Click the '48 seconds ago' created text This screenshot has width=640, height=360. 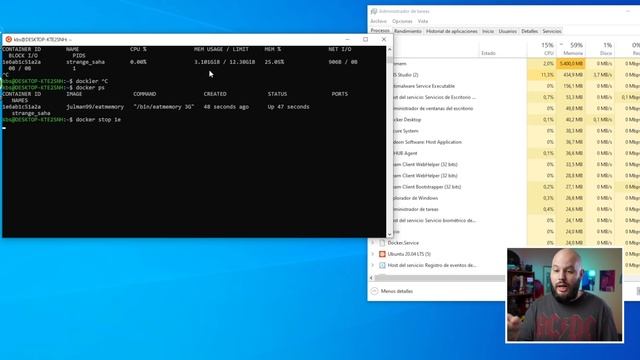(226, 107)
